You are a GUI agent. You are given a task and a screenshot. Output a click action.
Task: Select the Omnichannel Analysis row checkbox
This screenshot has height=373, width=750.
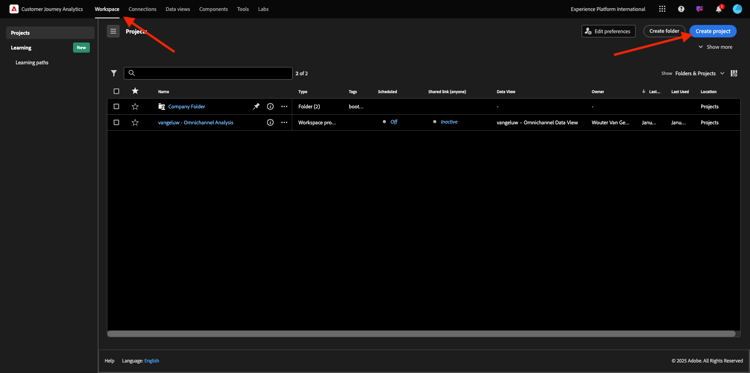tap(116, 122)
